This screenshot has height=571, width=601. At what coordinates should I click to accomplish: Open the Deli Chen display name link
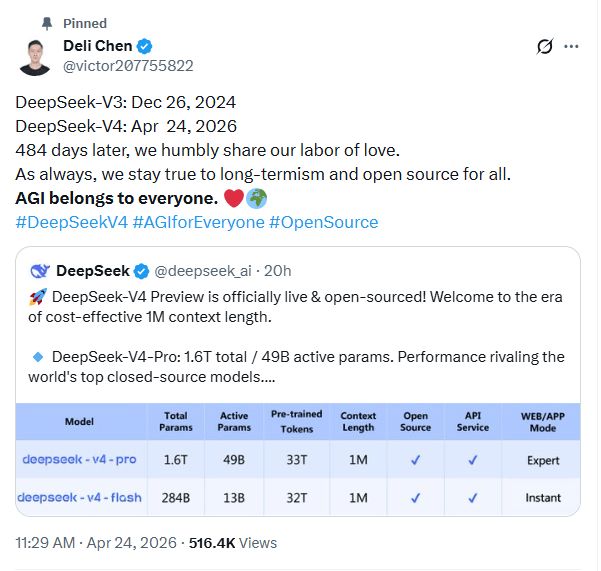tap(98, 46)
